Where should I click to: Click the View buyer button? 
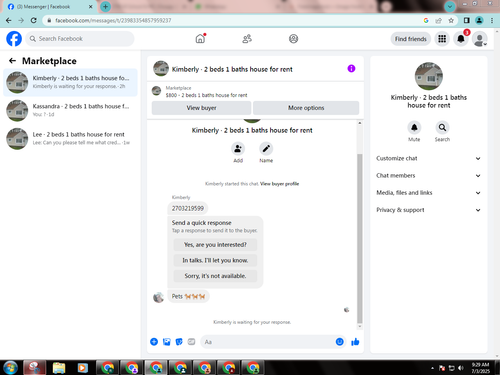(x=201, y=108)
